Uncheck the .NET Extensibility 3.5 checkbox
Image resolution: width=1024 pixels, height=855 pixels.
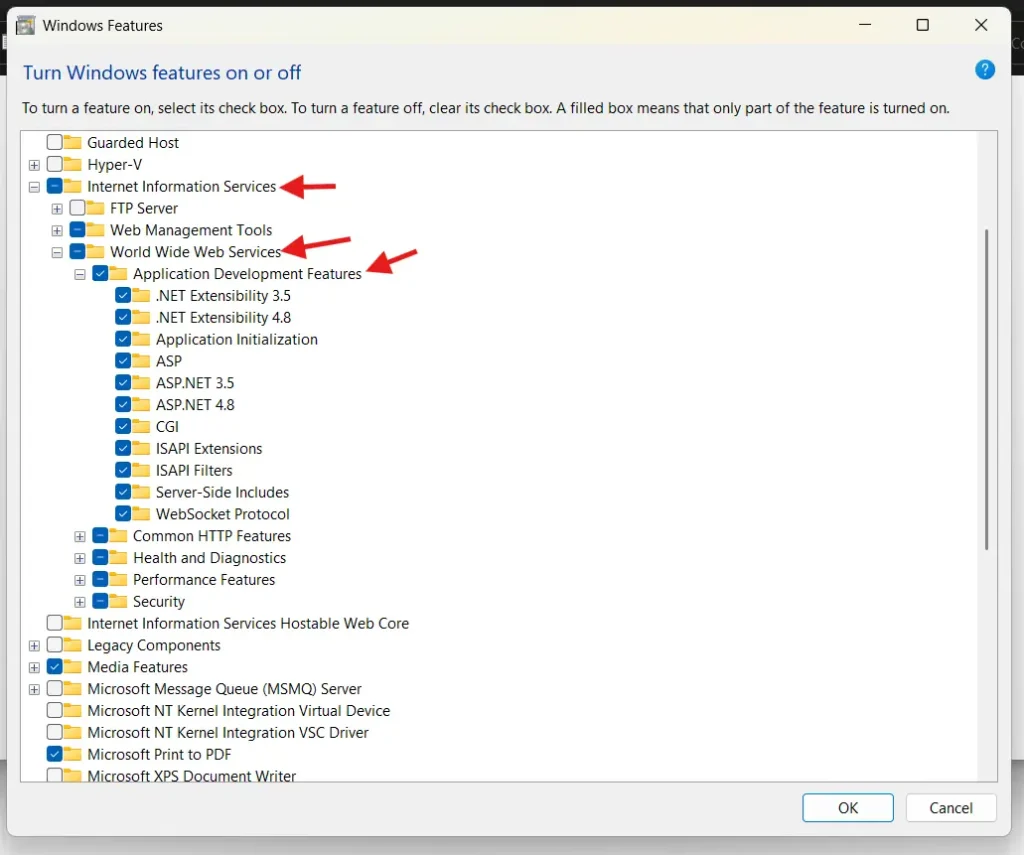click(123, 295)
